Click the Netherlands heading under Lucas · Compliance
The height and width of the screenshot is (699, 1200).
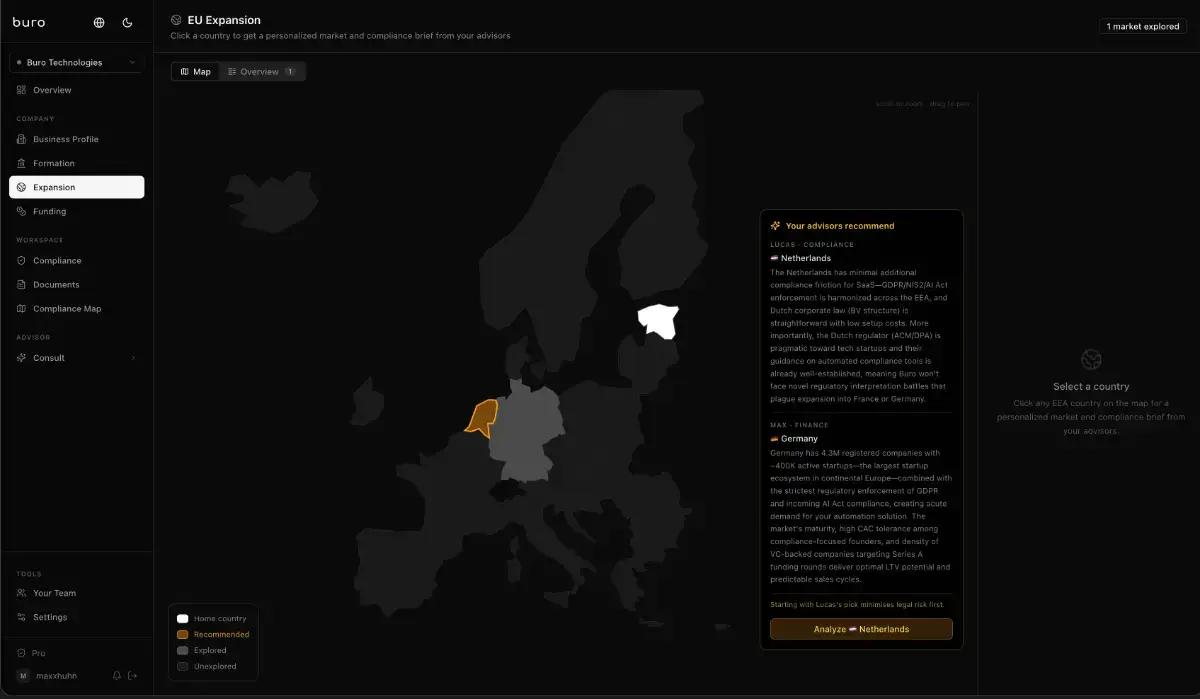[800, 258]
